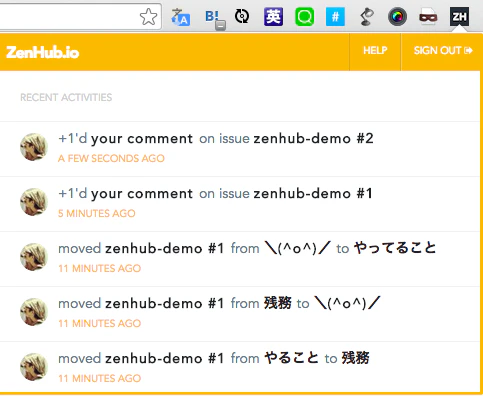Click 'your comment' in zenhub-demo #1 activity
Viewport: 483px width, 396px height.
pos(142,194)
